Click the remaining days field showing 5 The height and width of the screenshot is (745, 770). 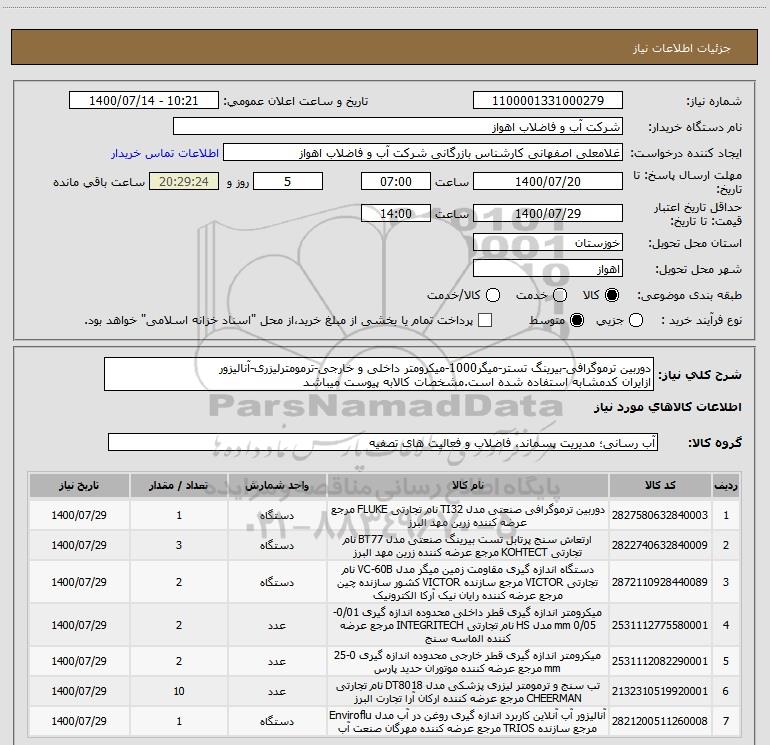point(288,182)
